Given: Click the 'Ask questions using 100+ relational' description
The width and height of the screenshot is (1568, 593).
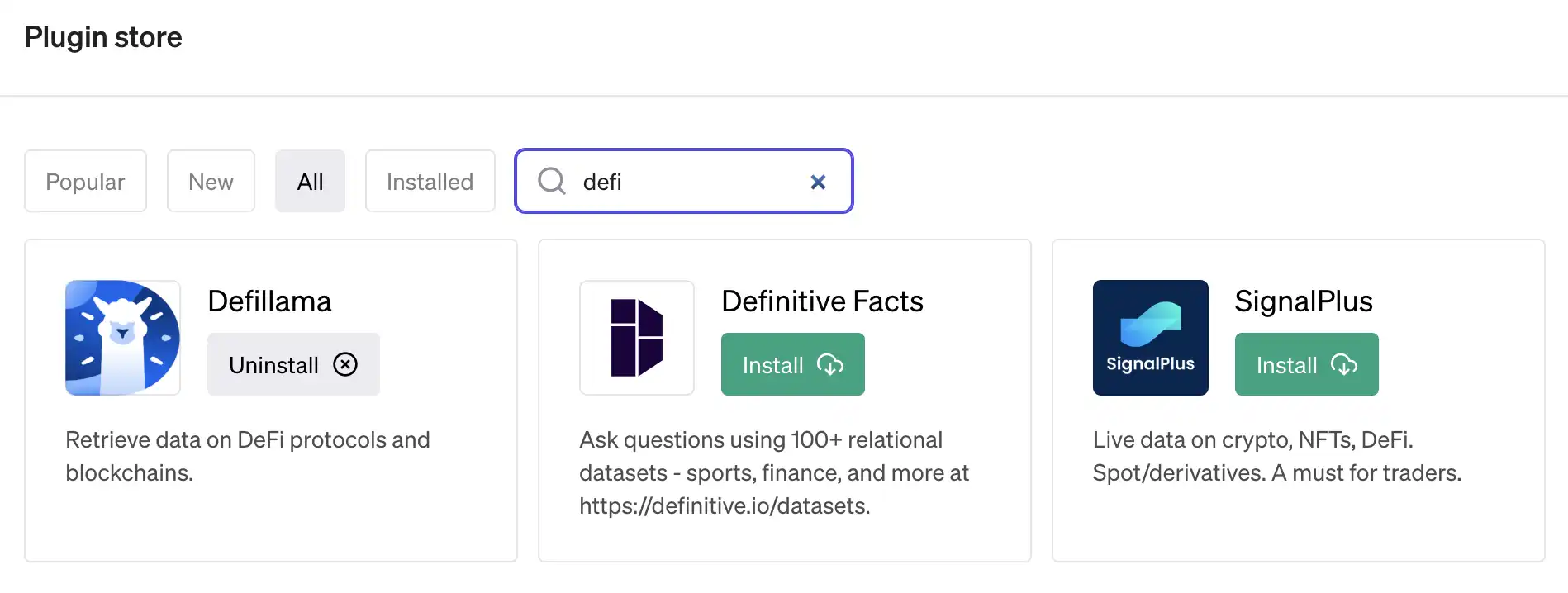Looking at the screenshot, I should [x=774, y=472].
